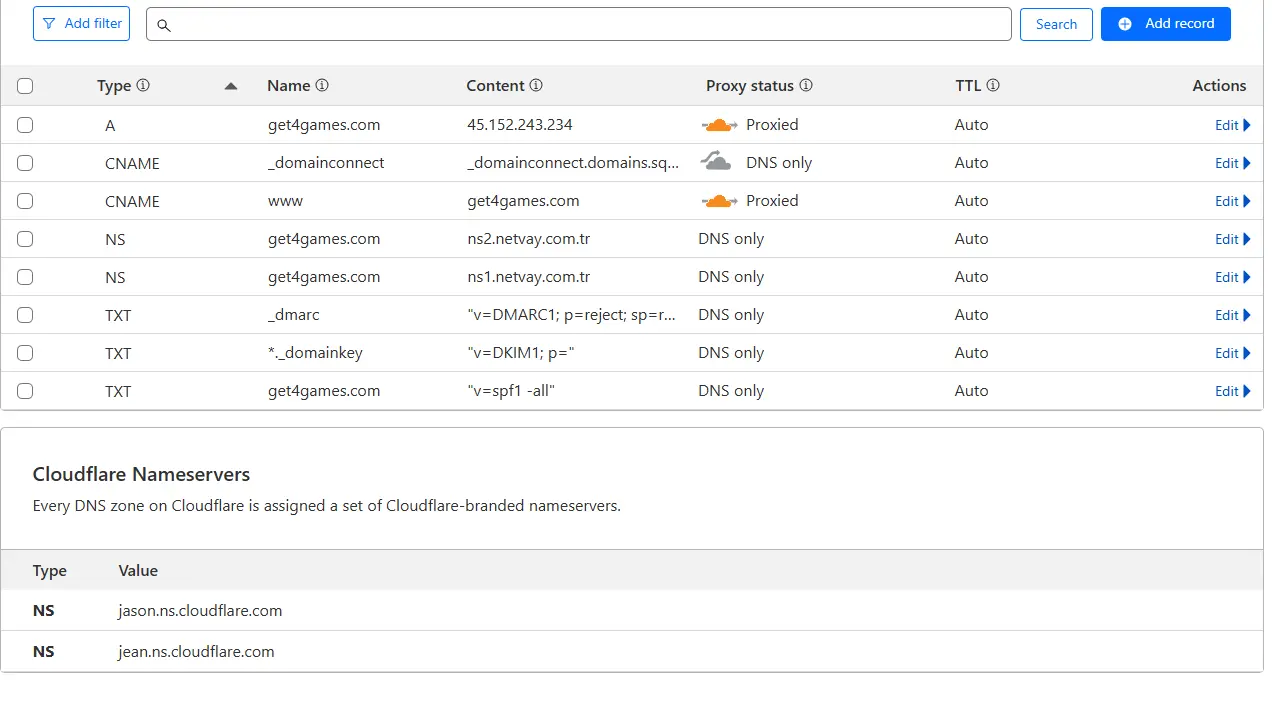Click the Name column header
The image size is (1272, 703).
point(288,86)
